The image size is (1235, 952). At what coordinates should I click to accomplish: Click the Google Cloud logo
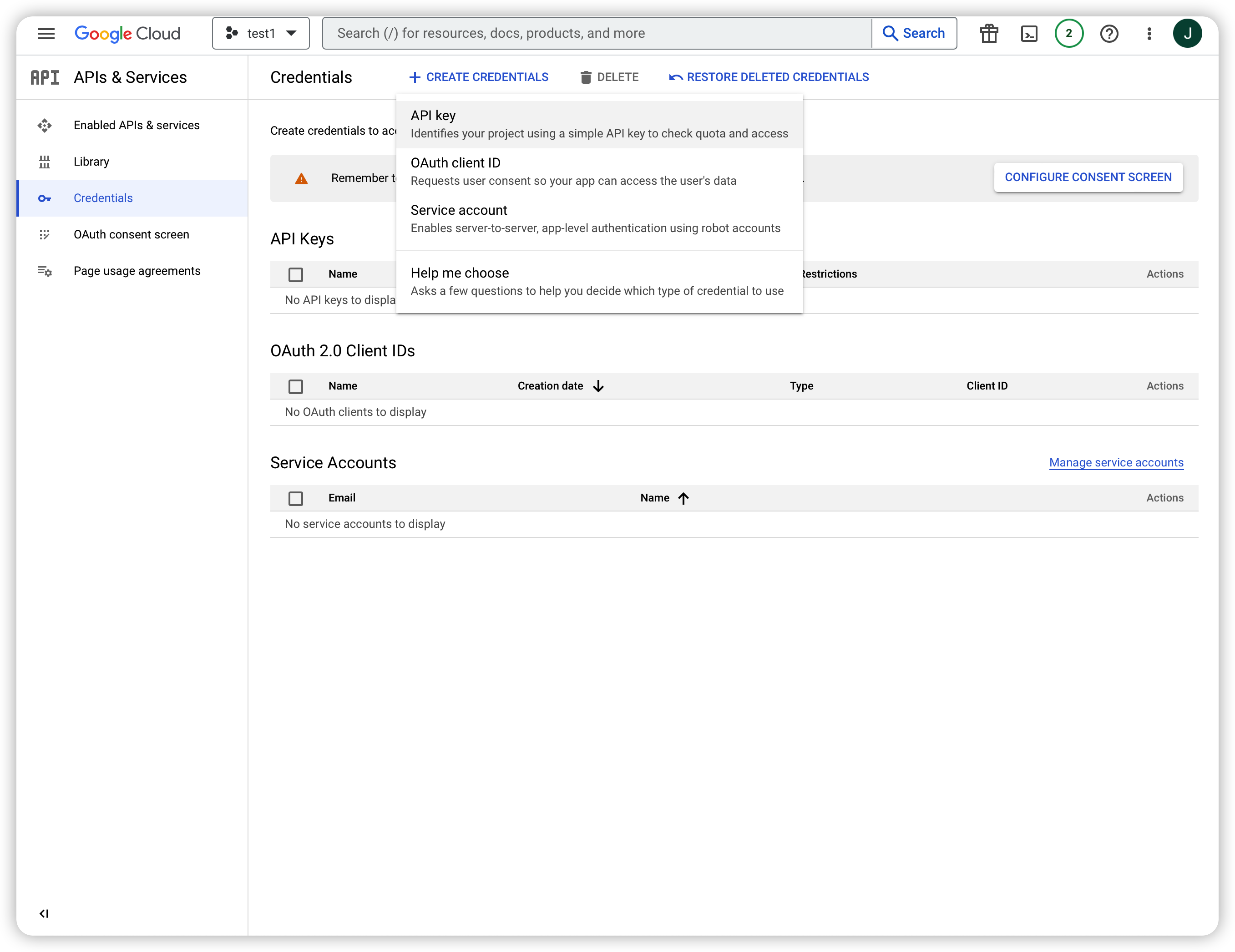point(128,33)
